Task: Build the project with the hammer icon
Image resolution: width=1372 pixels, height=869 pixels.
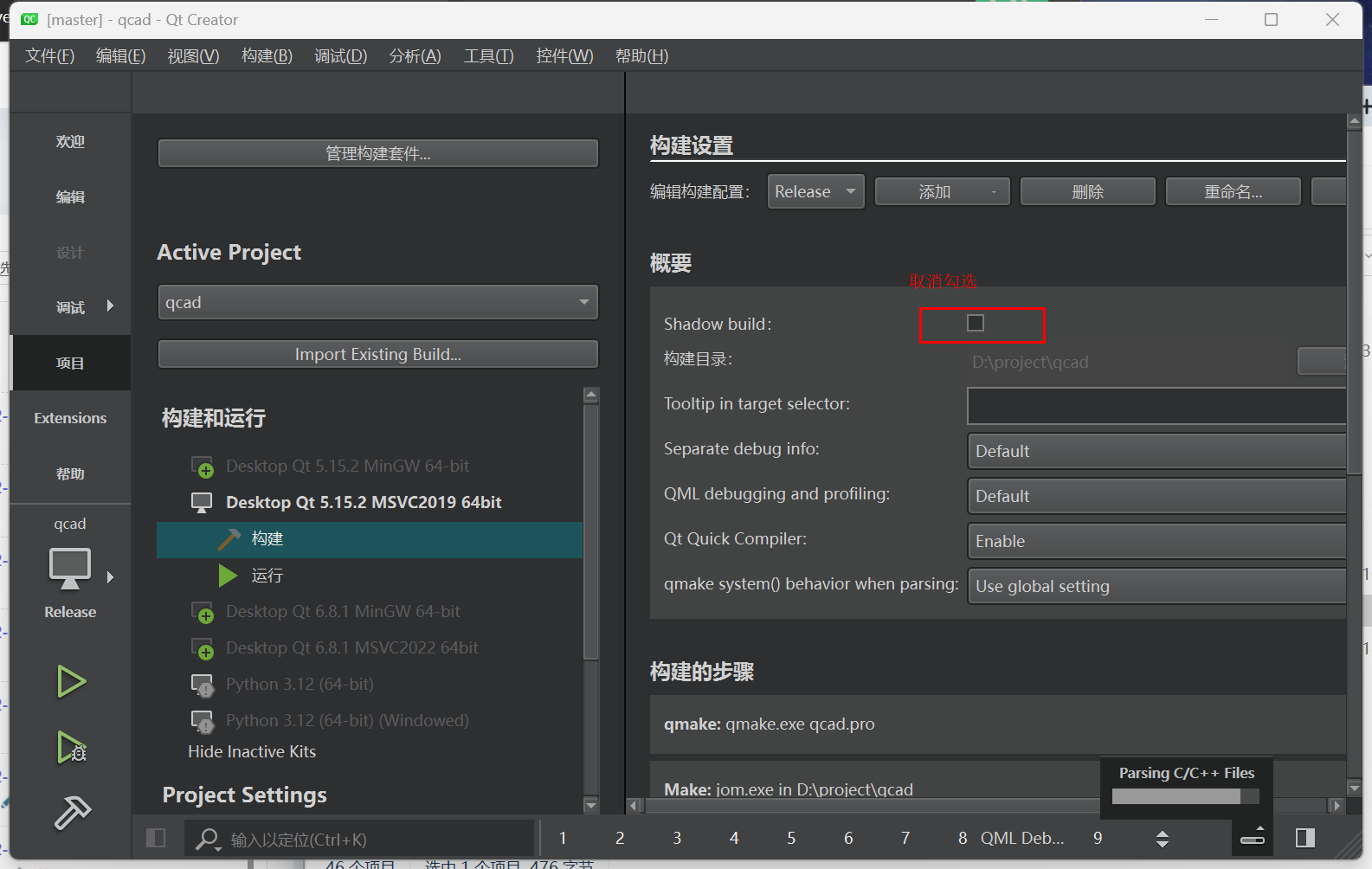Action: point(72,813)
